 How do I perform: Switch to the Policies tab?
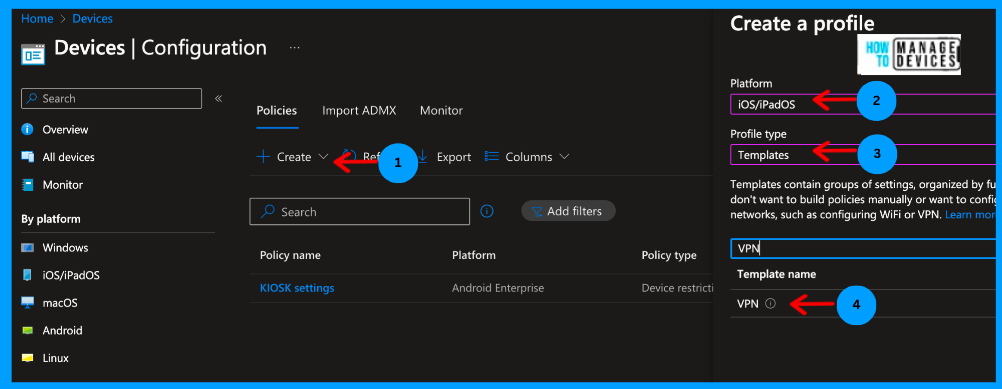pos(277,111)
